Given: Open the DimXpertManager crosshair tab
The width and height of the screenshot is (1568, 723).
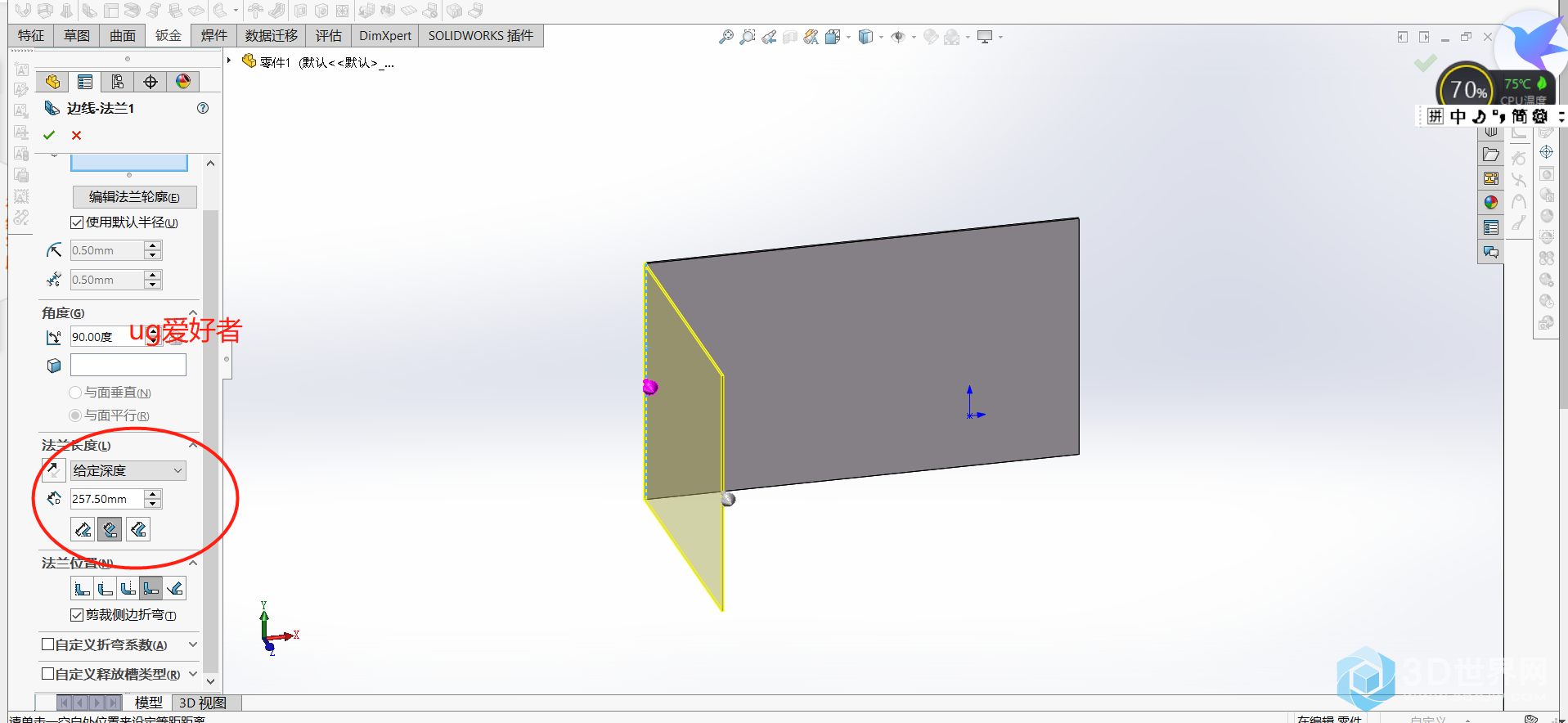Looking at the screenshot, I should click(x=151, y=82).
